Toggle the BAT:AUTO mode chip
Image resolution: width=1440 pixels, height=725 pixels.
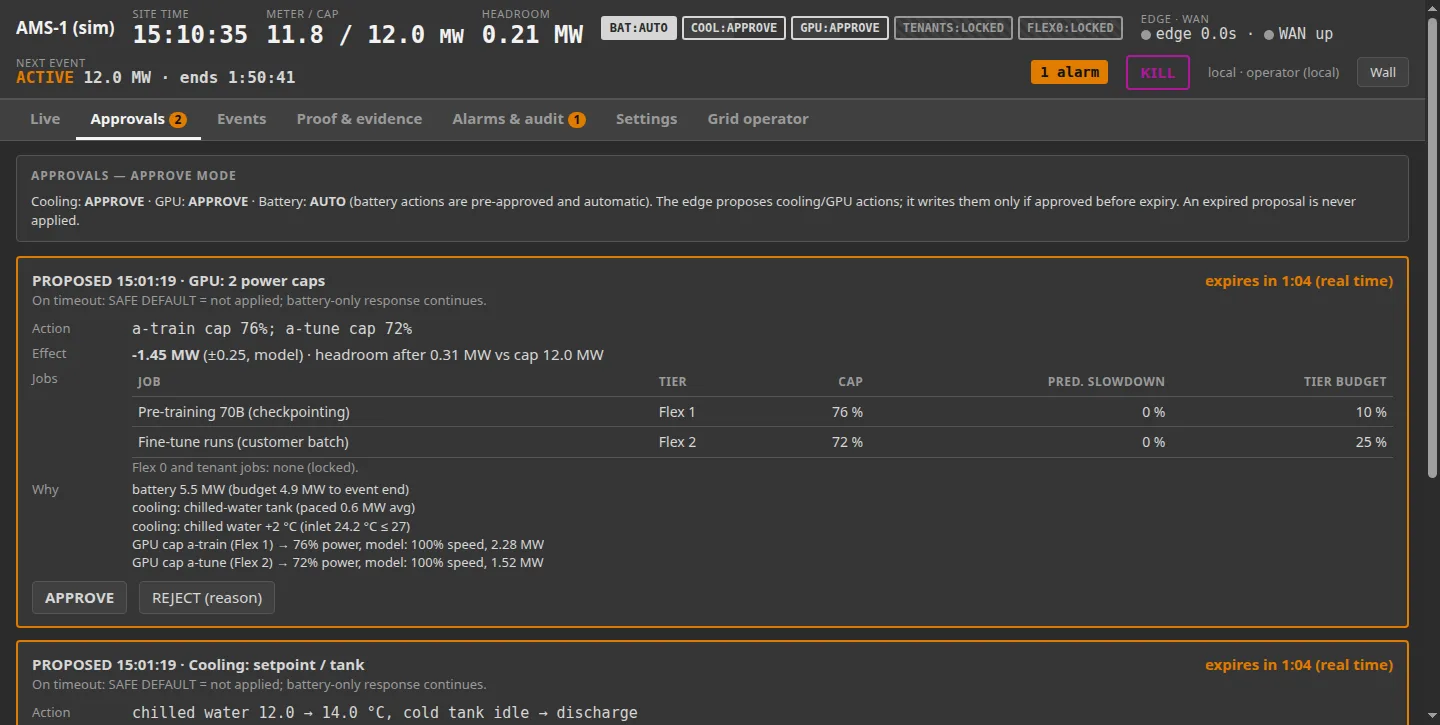pyautogui.click(x=640, y=28)
